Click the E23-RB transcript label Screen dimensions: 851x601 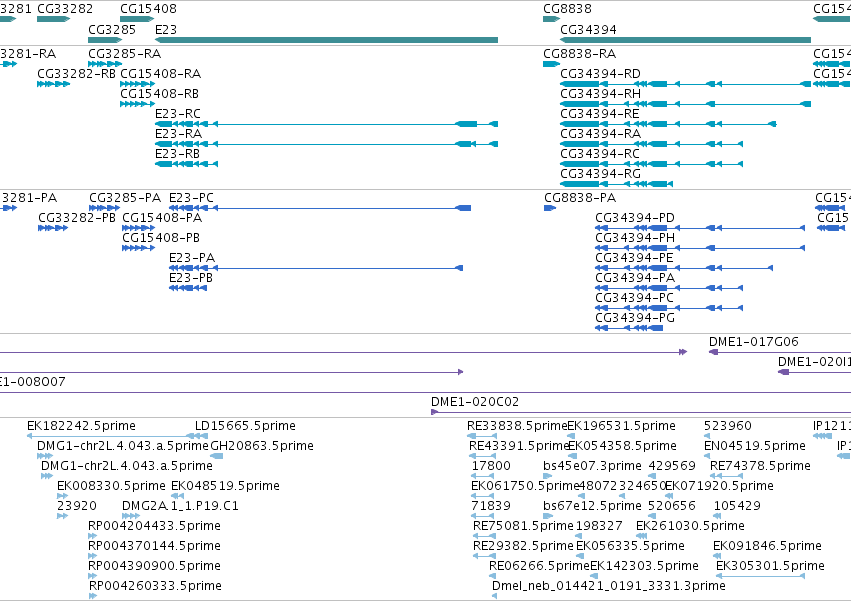coord(177,154)
